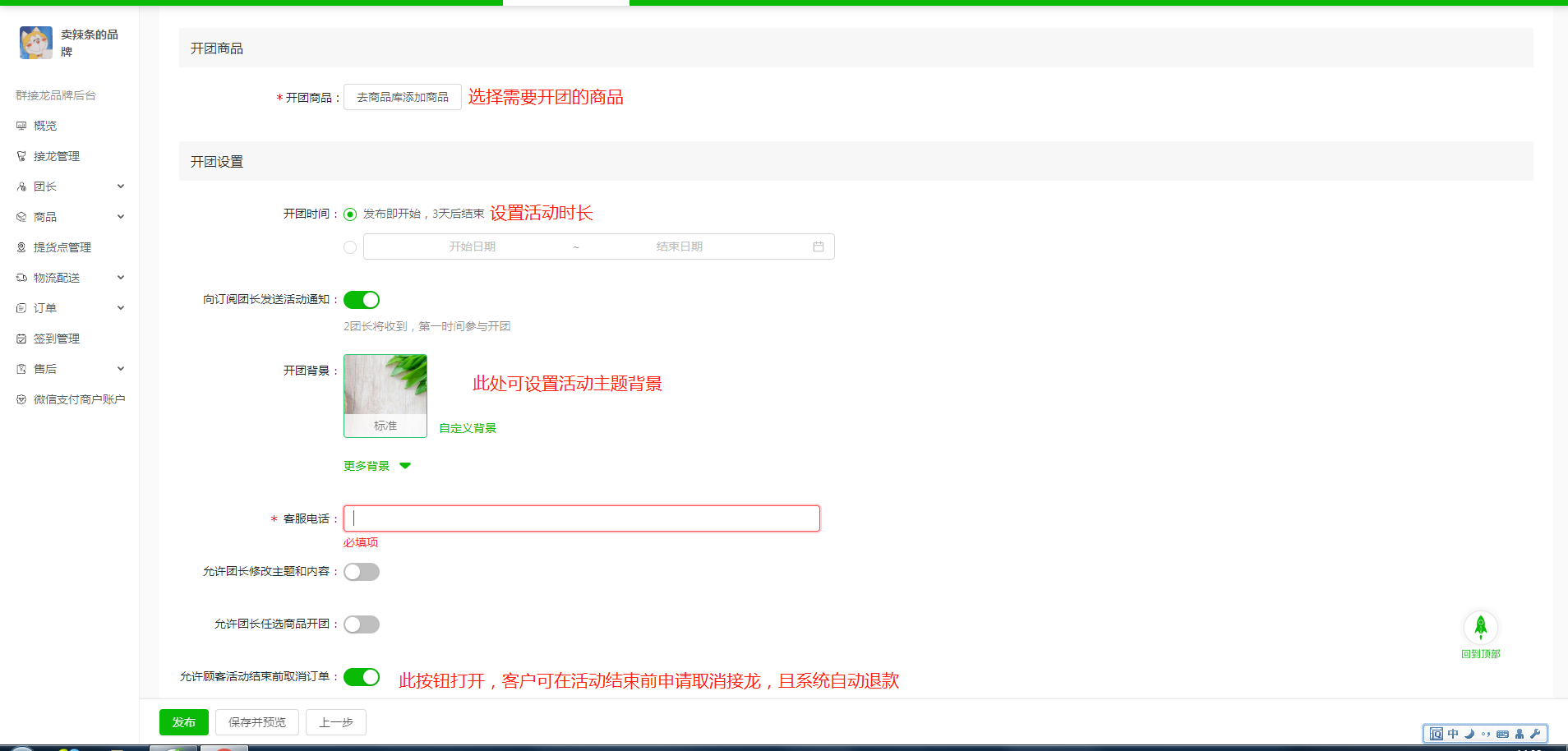The width and height of the screenshot is (1568, 751).
Task: Open the IME soft keyboard icon
Action: pos(1502,734)
